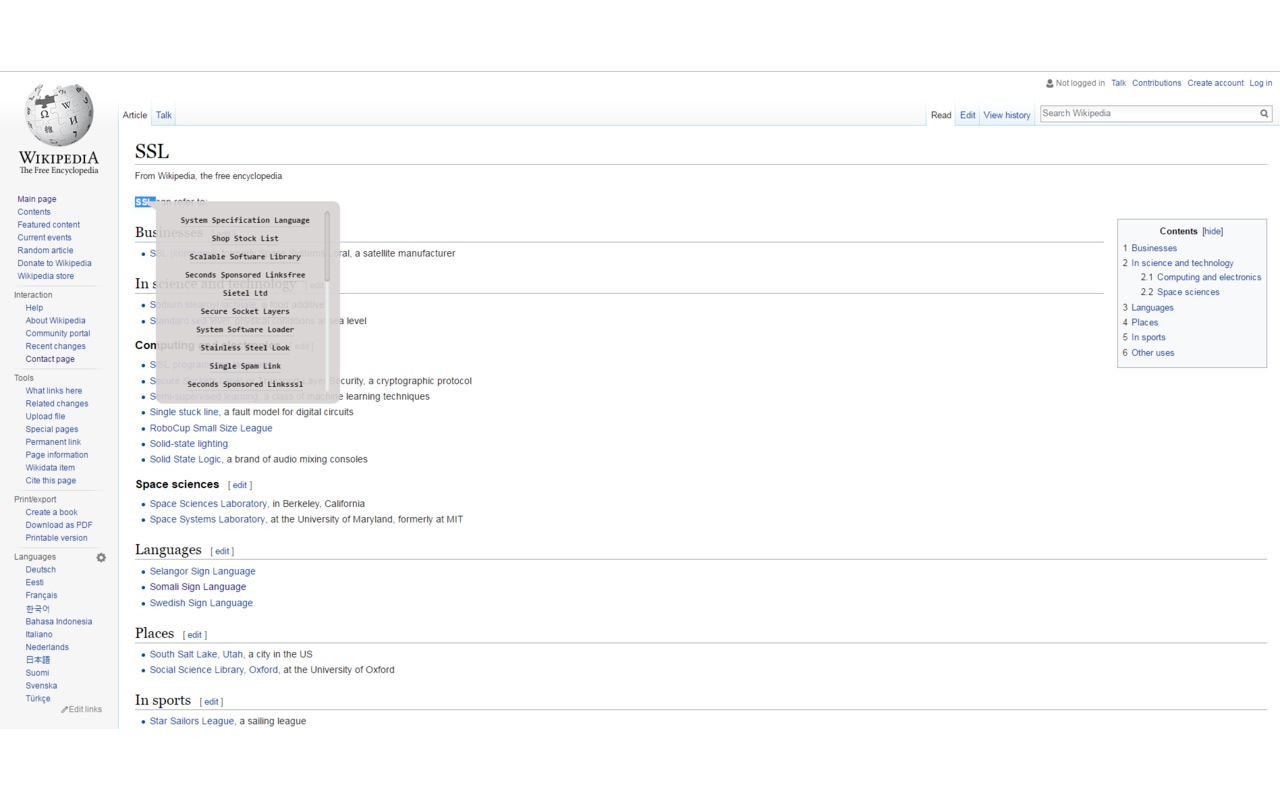Click the not-logged-in user icon
This screenshot has width=1280, height=800.
[x=1050, y=84]
